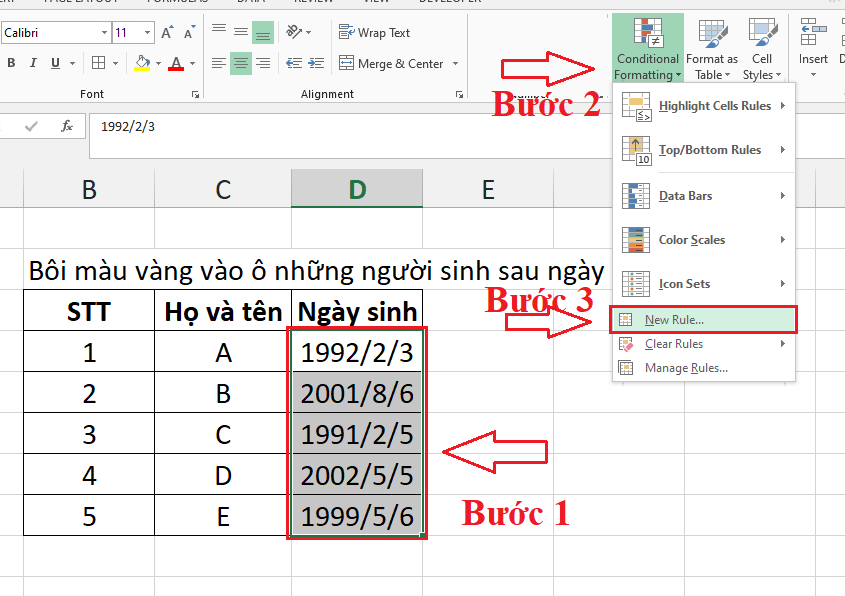845x596 pixels.
Task: Toggle Center horizontal alignment
Action: coord(241,64)
